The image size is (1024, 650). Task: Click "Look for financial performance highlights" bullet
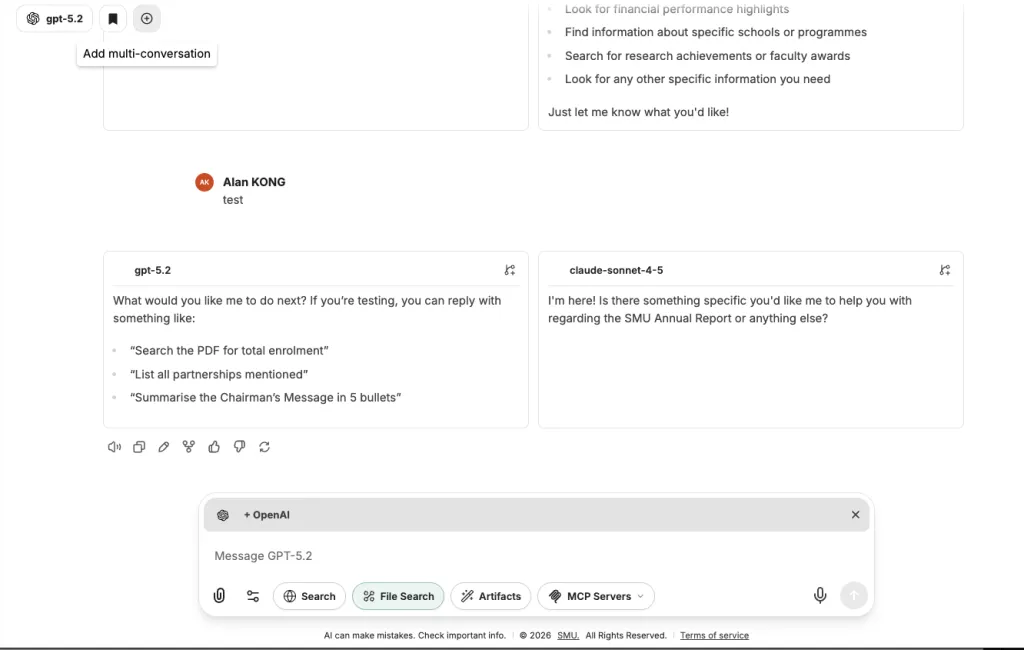click(677, 9)
